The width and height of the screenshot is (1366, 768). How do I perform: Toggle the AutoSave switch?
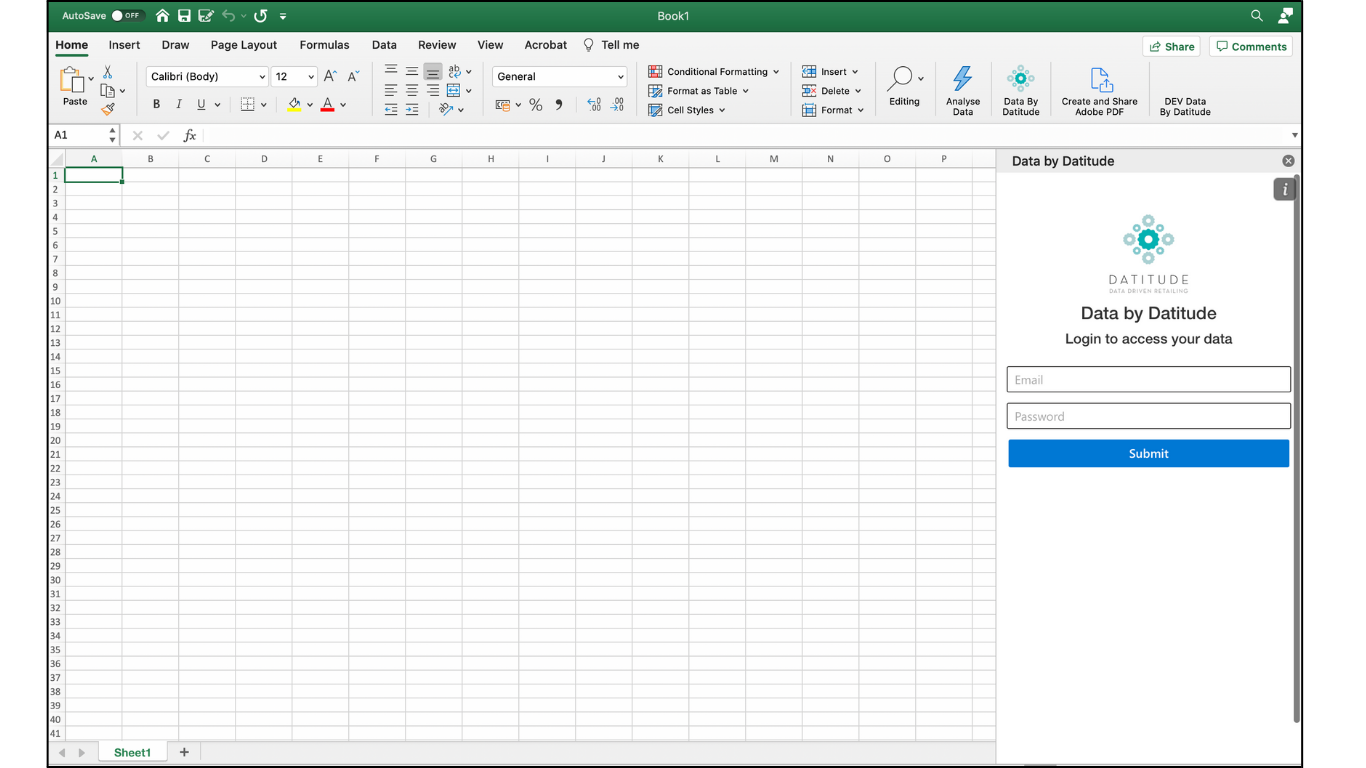coord(127,16)
